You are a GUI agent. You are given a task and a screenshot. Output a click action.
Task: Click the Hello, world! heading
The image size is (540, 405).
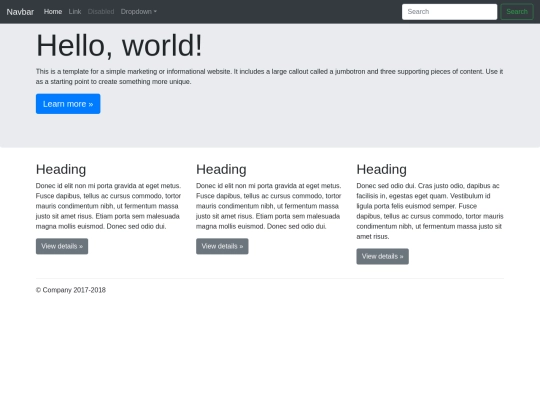pos(119,45)
